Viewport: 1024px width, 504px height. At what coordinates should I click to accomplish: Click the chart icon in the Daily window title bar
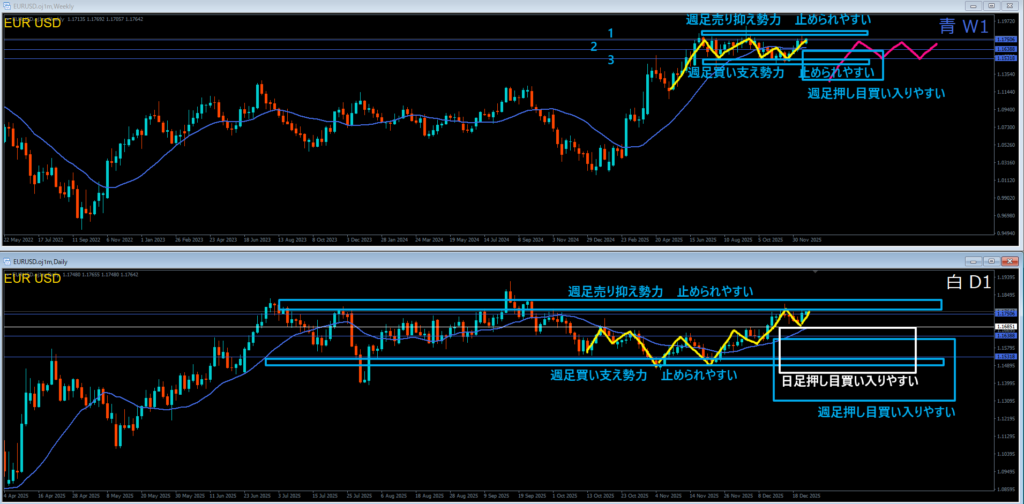pos(7,260)
